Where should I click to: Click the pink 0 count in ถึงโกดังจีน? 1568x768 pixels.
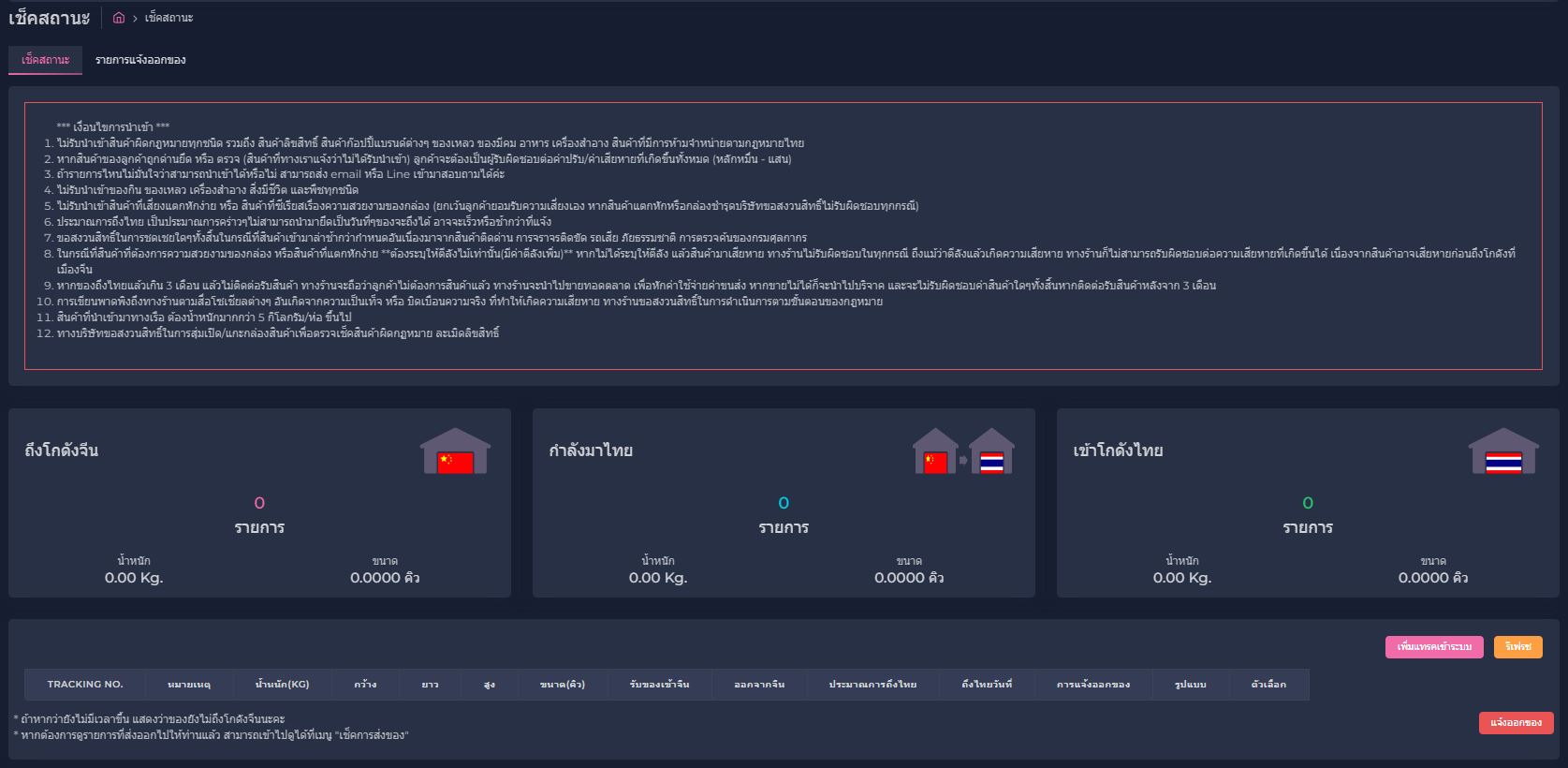point(259,503)
